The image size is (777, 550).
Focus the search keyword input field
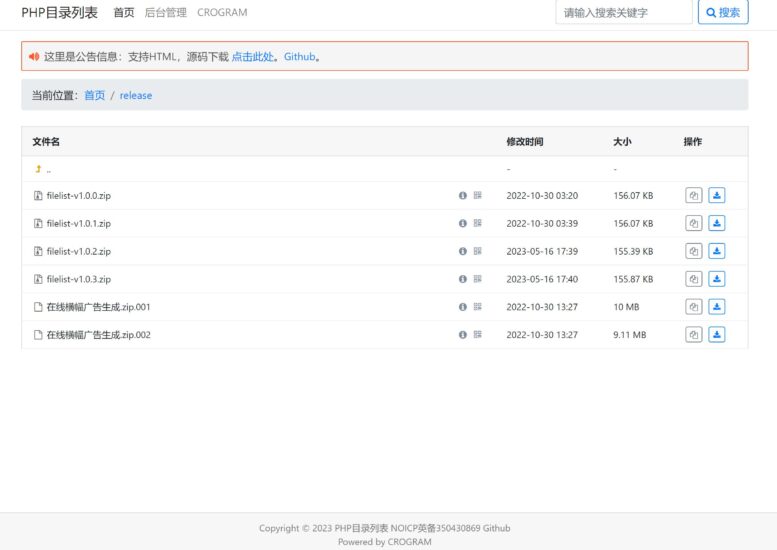point(624,13)
